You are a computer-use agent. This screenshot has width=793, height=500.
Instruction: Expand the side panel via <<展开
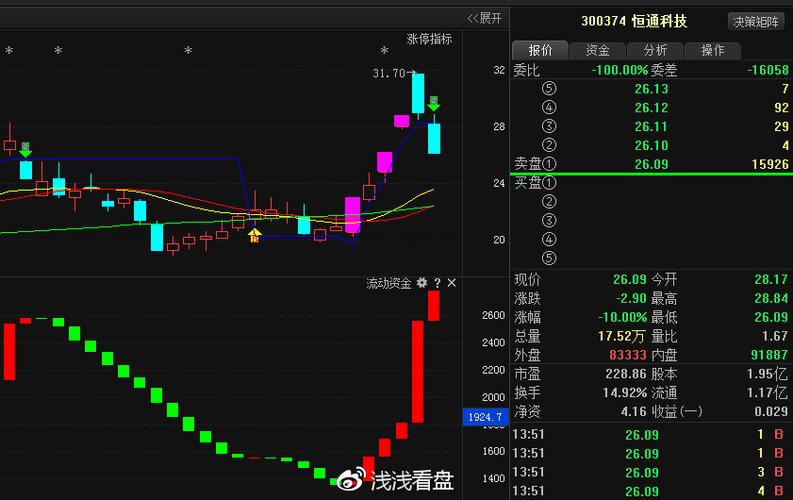coord(484,19)
